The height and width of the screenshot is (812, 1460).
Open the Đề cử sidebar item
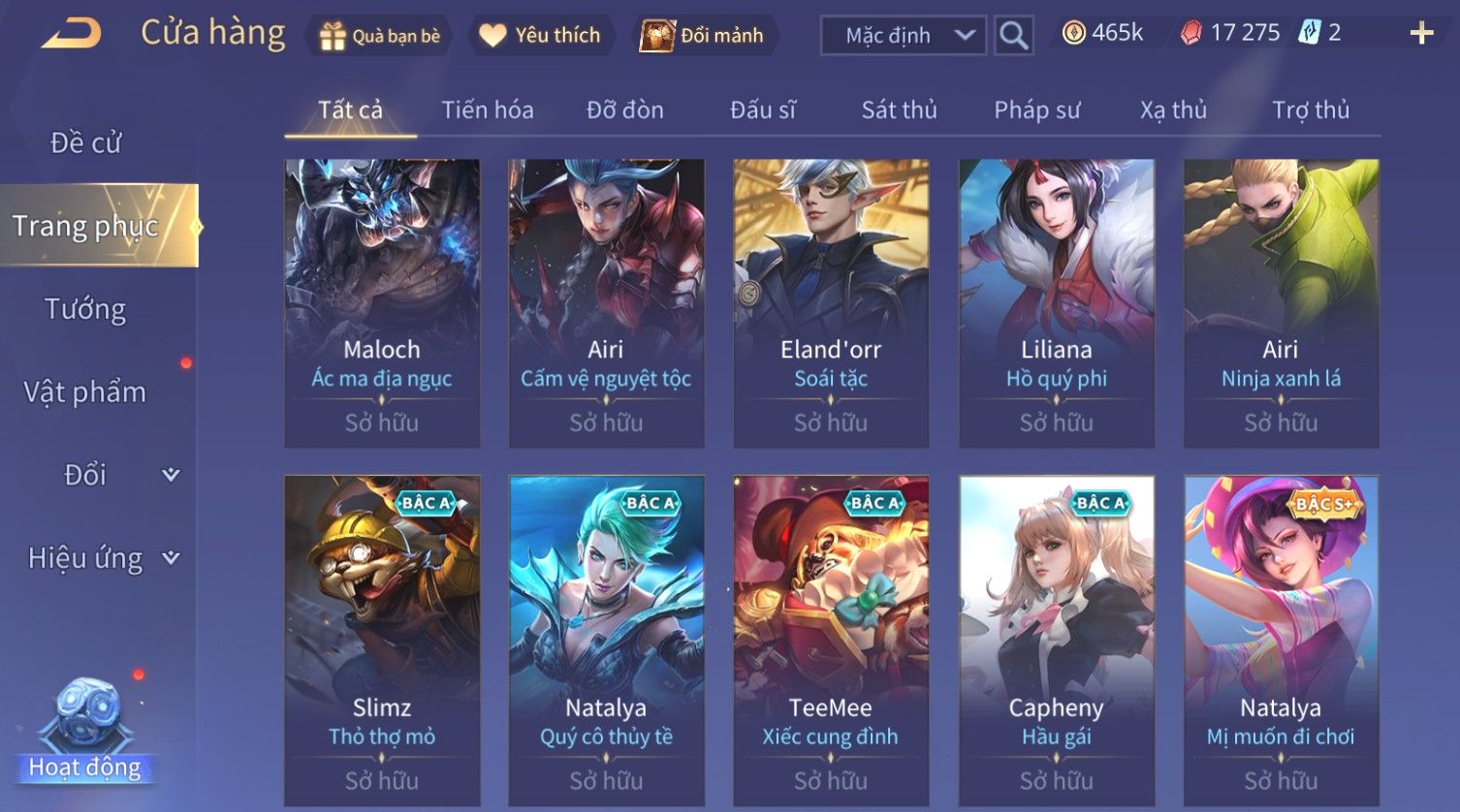(x=85, y=143)
